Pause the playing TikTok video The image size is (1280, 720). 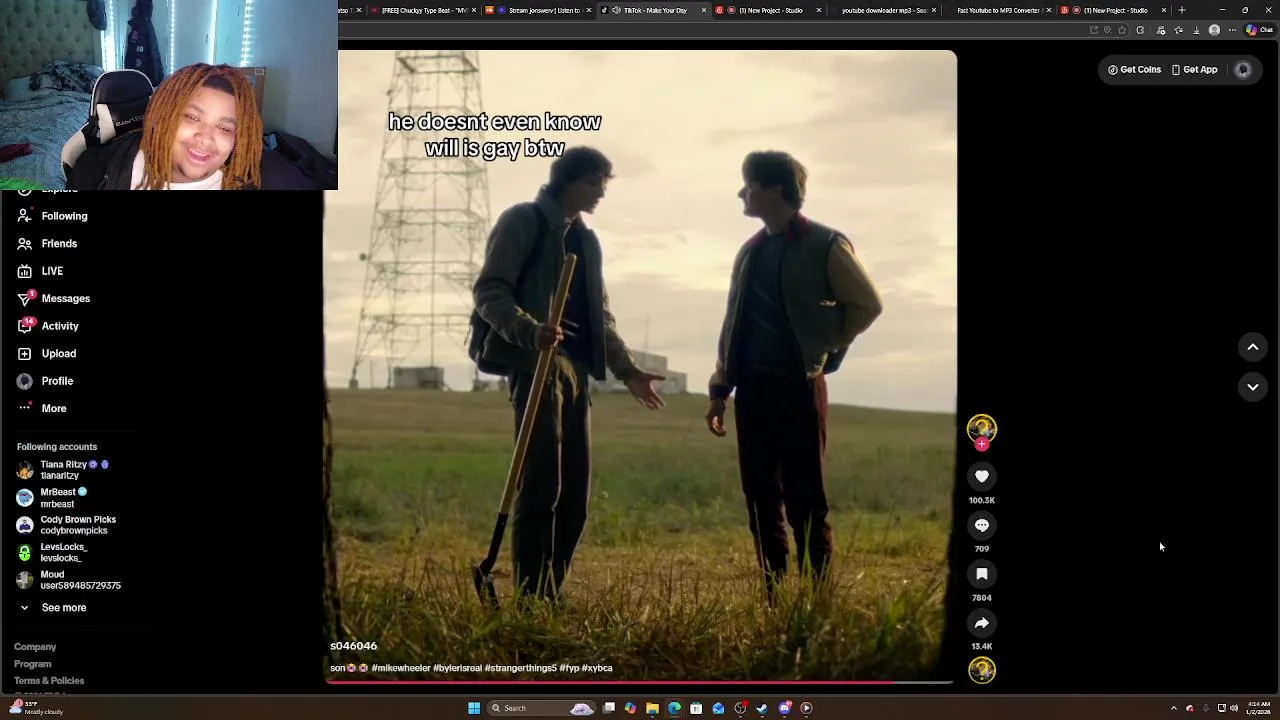640,365
